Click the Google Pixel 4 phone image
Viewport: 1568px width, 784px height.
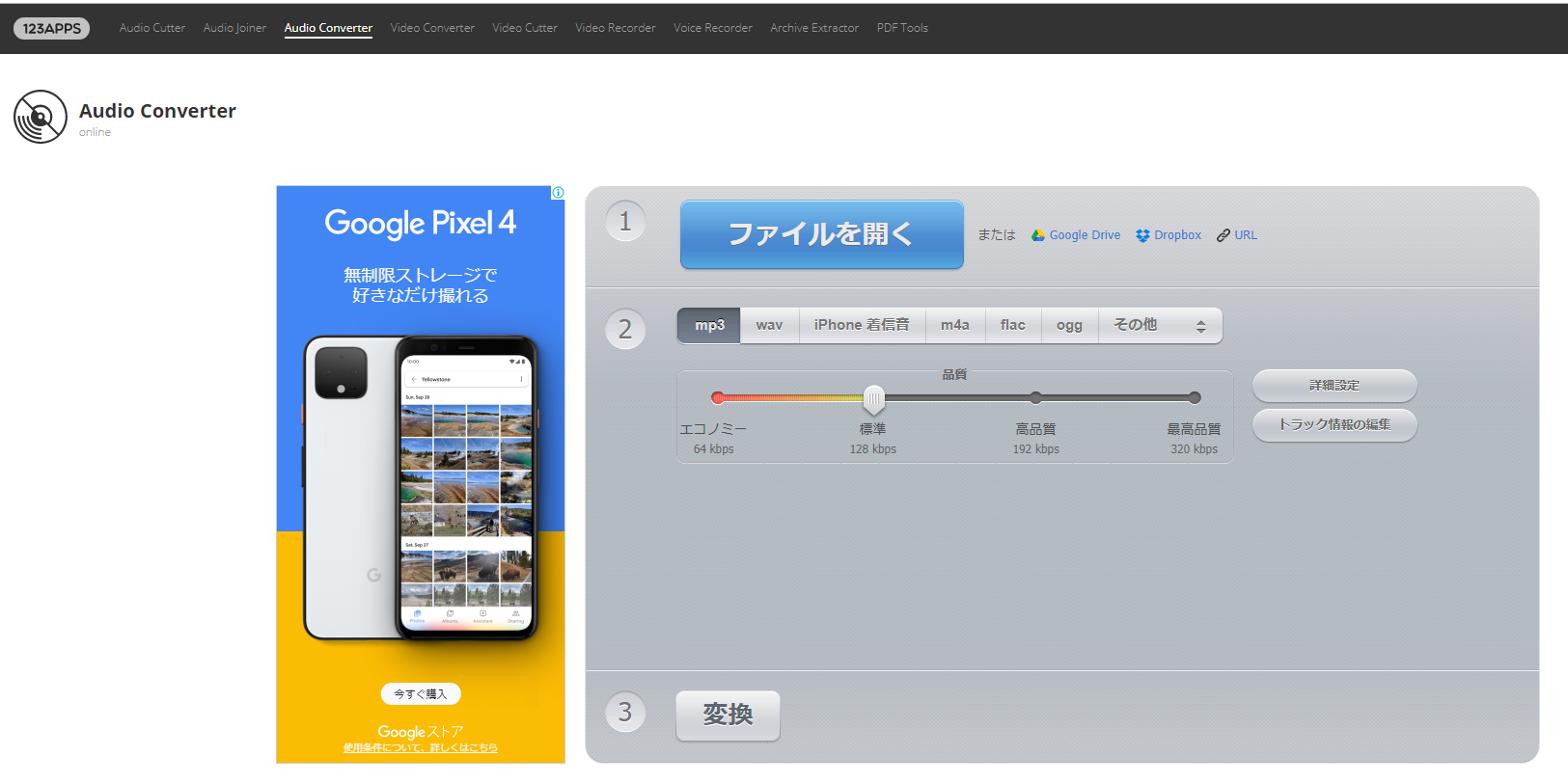click(x=421, y=487)
